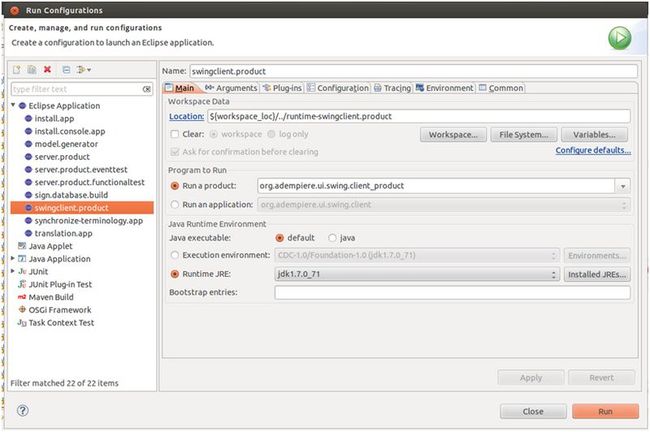This screenshot has height=432, width=650.
Task: Open the Run an application combo box
Action: [x=444, y=205]
